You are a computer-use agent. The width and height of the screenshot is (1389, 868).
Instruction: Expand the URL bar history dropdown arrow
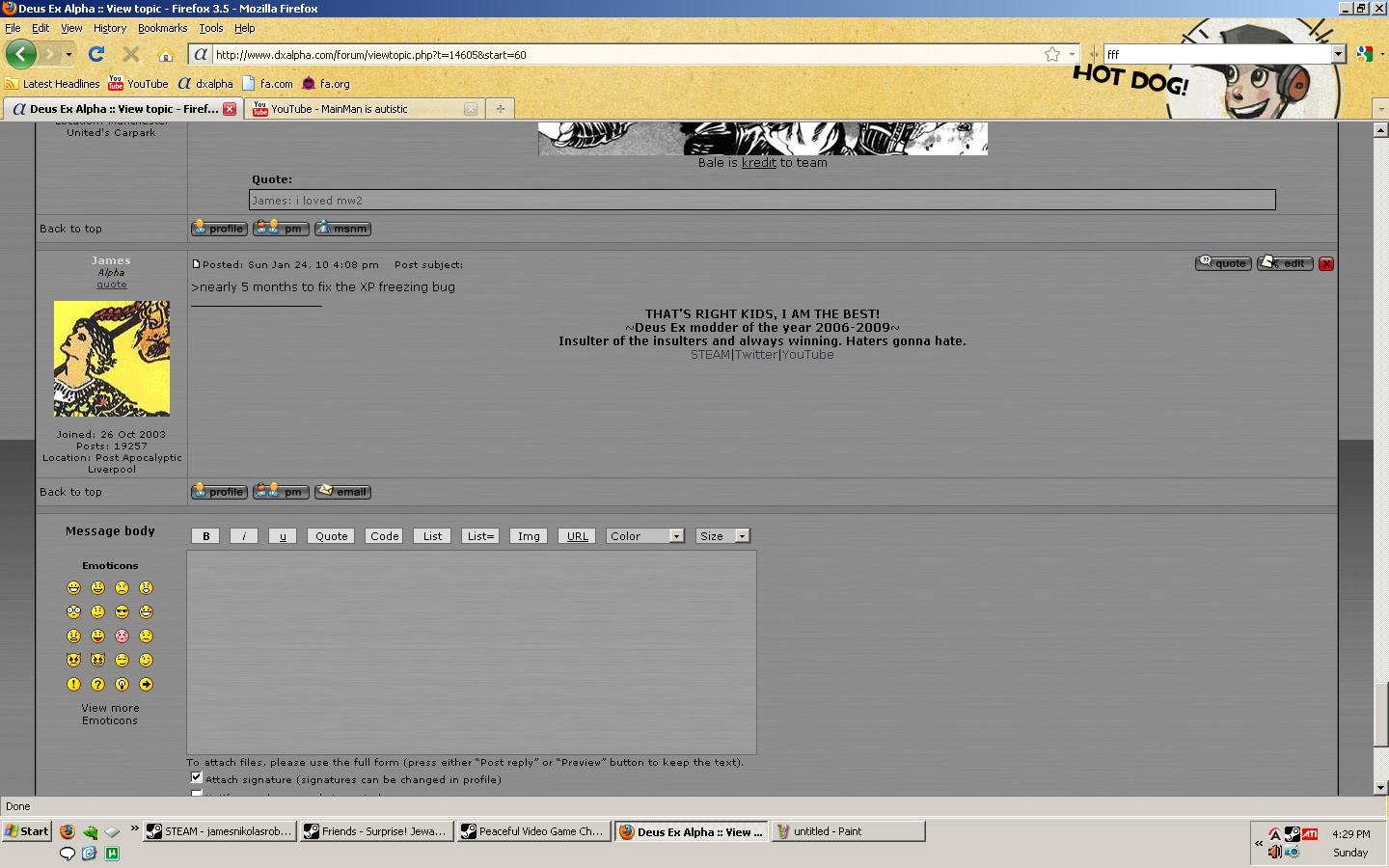1072,54
